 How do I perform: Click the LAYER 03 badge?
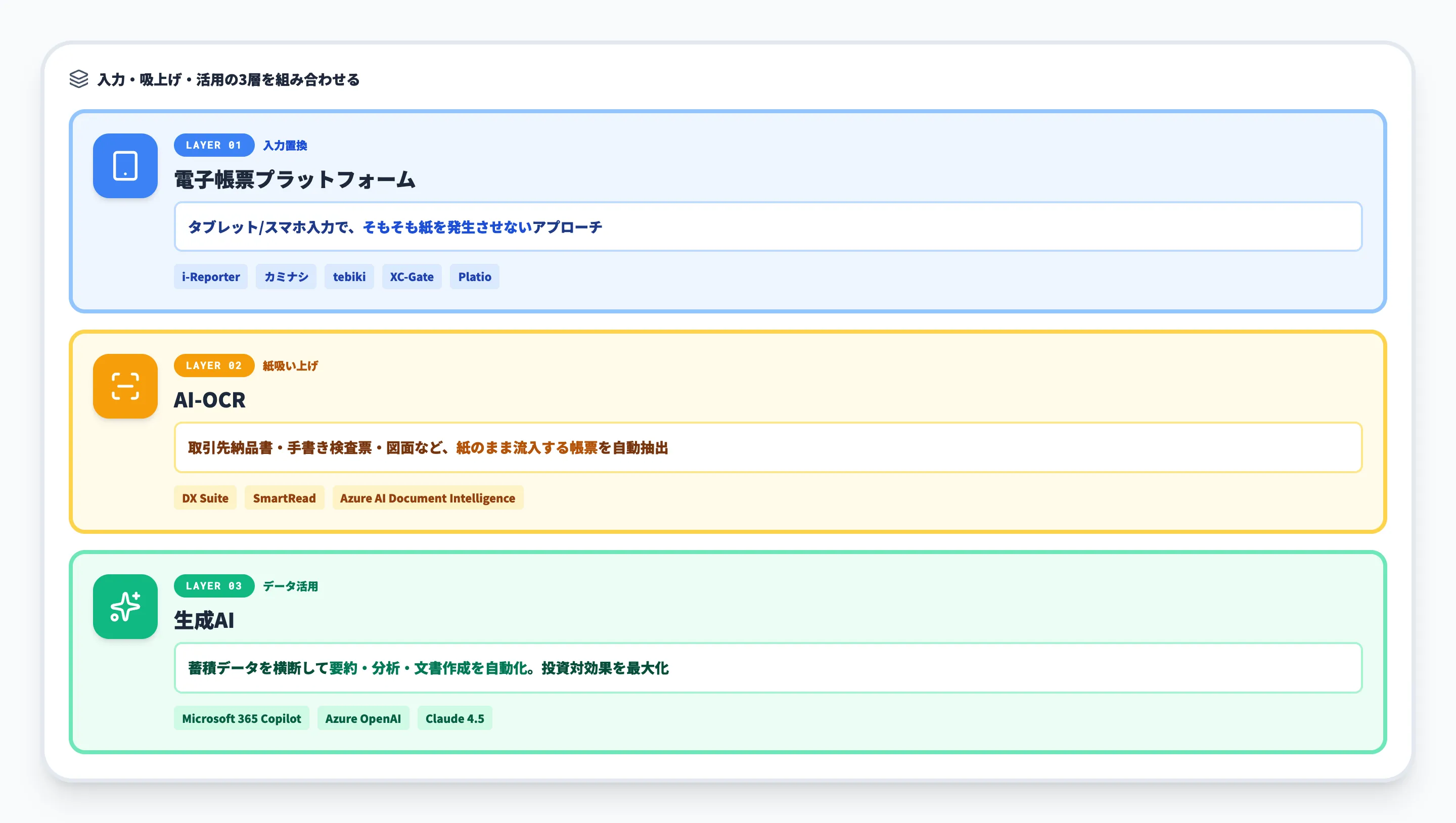coord(214,586)
